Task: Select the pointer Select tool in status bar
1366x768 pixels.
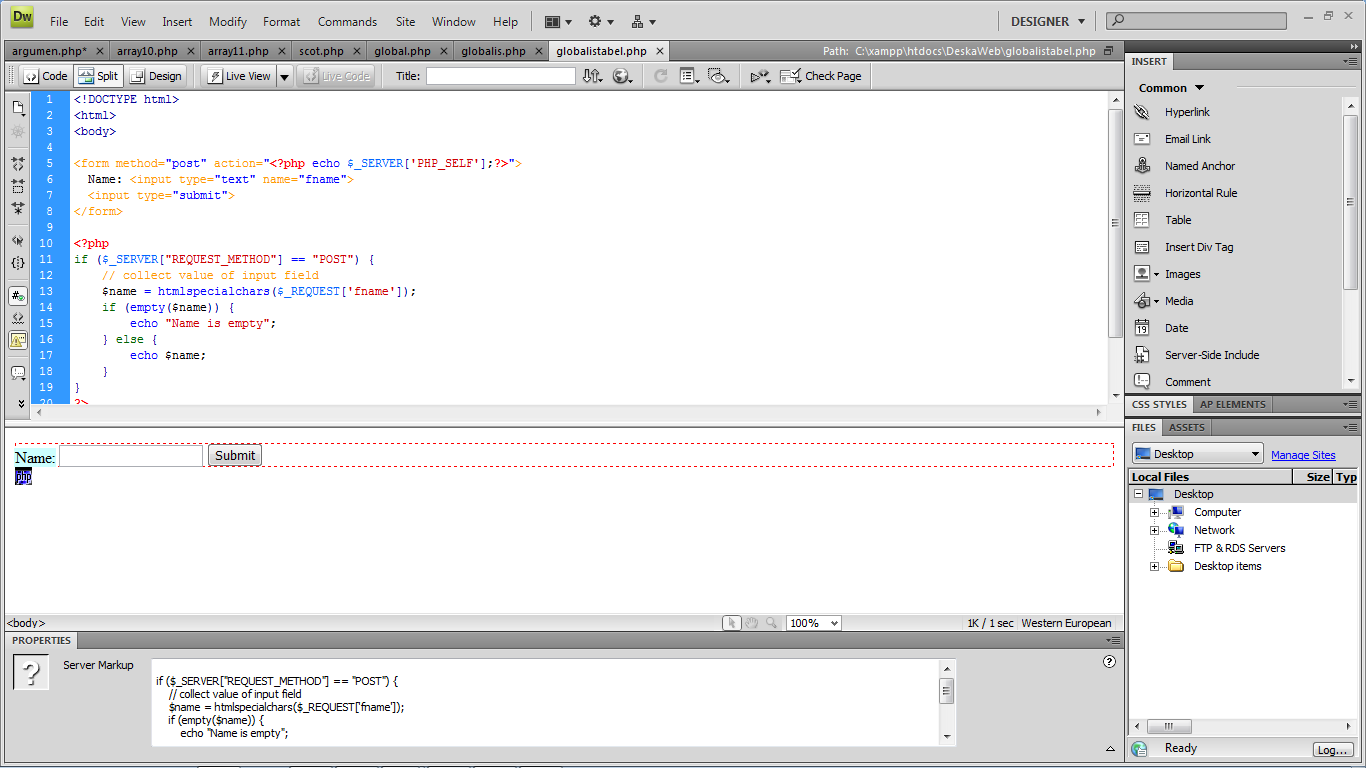Action: (x=732, y=623)
